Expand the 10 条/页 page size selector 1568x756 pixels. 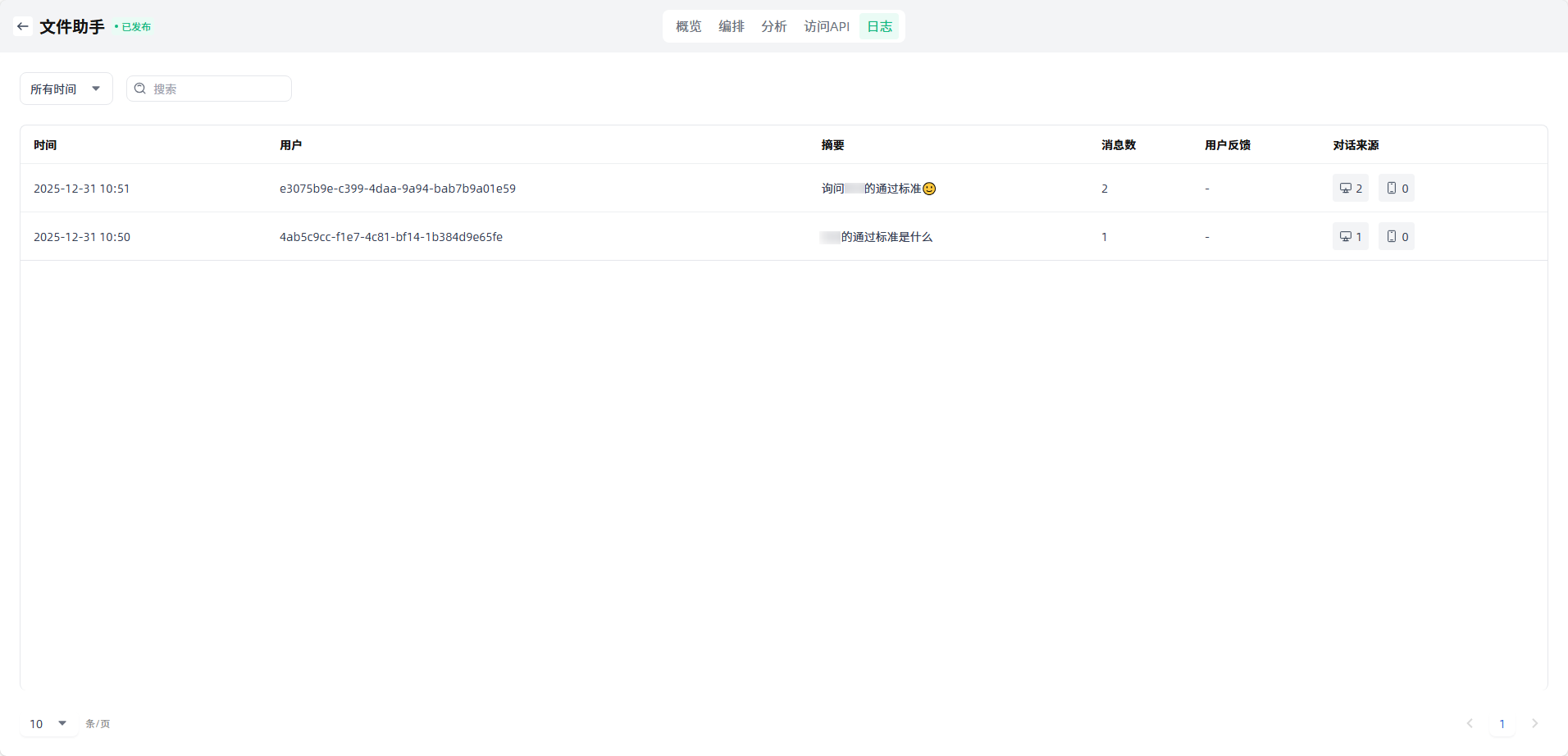[x=48, y=723]
